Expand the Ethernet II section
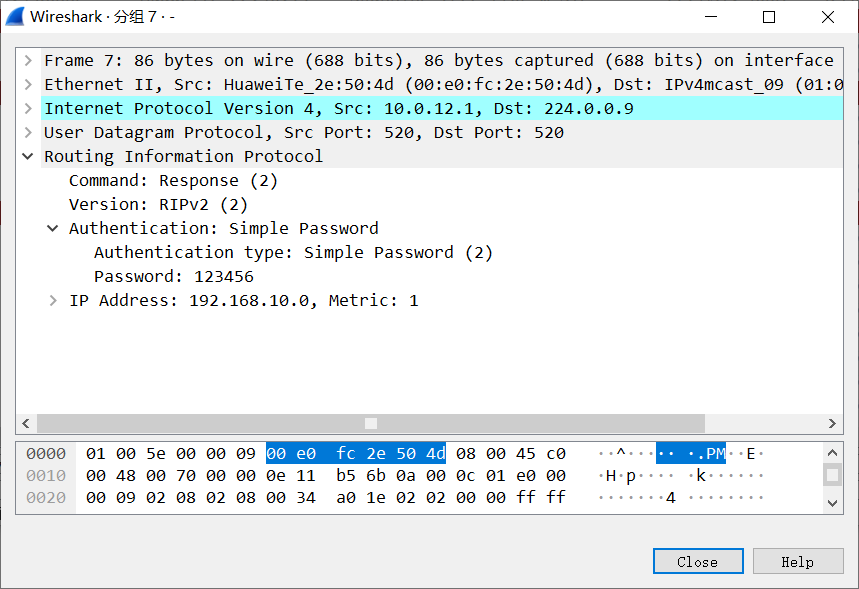Image resolution: width=859 pixels, height=589 pixels. tap(27, 84)
